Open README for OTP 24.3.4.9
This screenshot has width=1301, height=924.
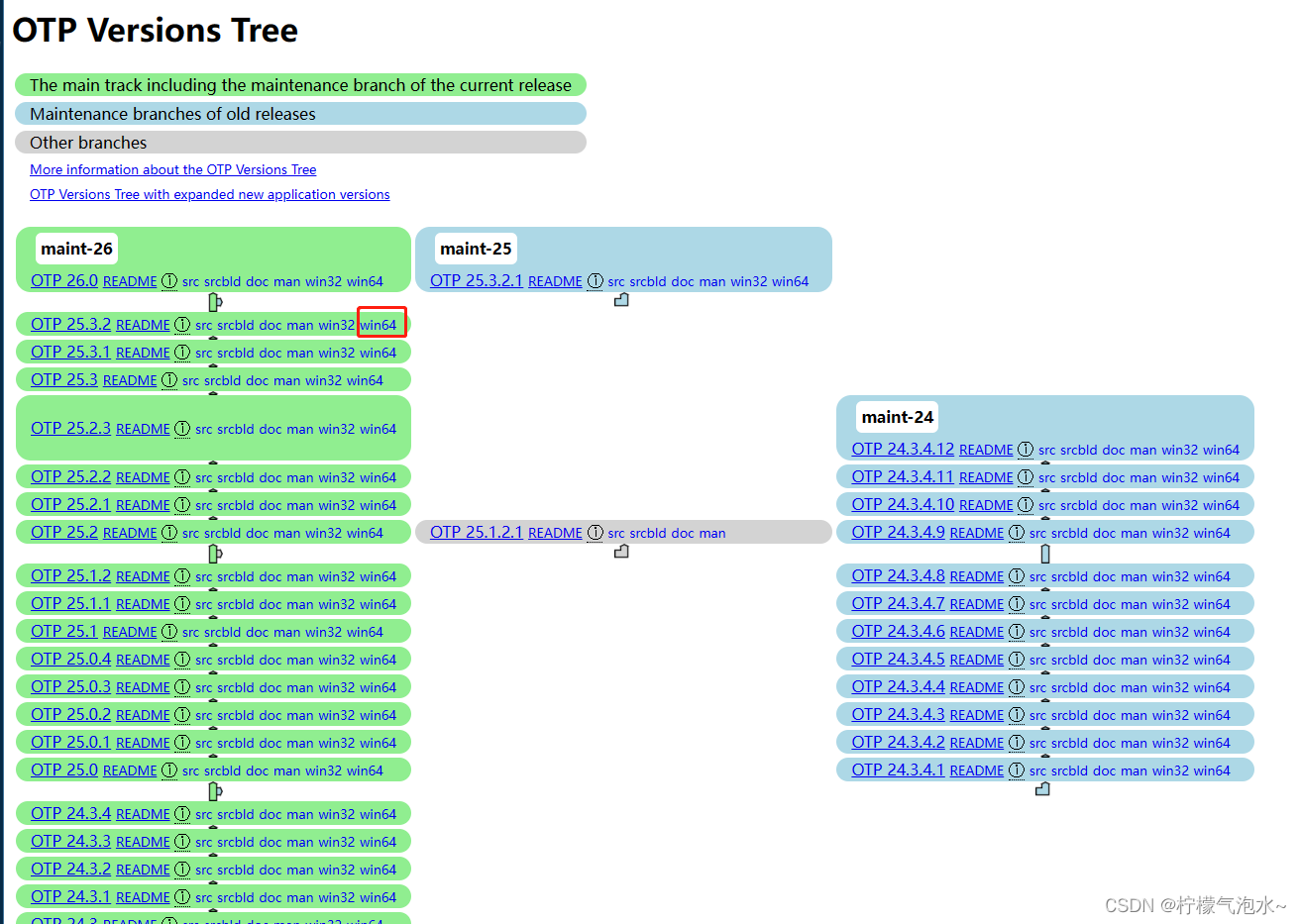[977, 533]
